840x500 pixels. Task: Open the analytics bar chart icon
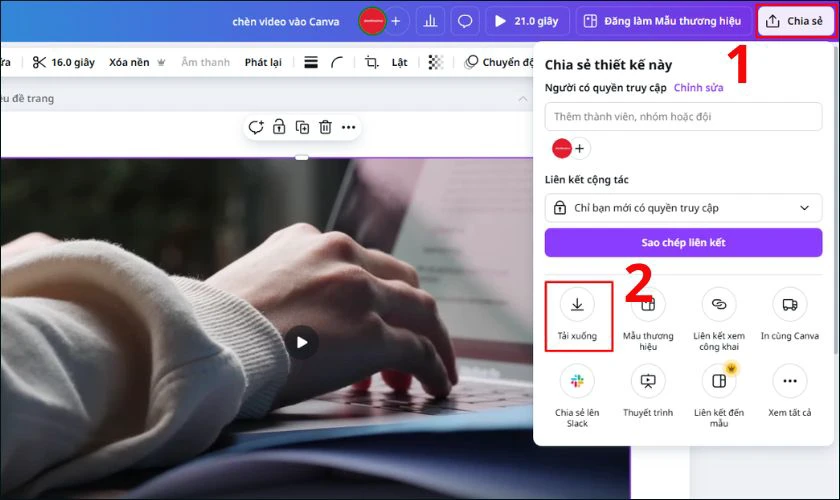point(430,21)
